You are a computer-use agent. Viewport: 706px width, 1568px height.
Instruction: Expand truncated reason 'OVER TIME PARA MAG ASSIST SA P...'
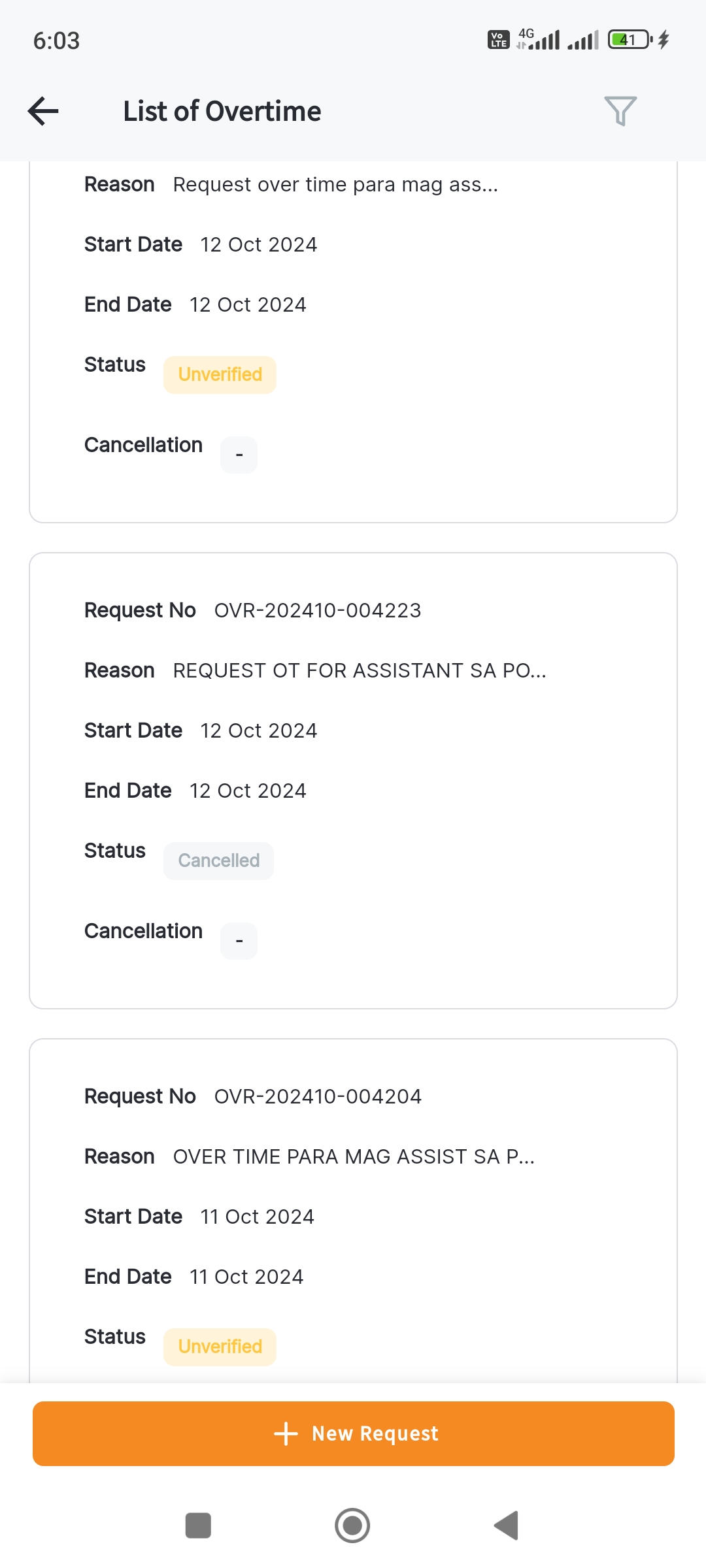click(354, 1156)
